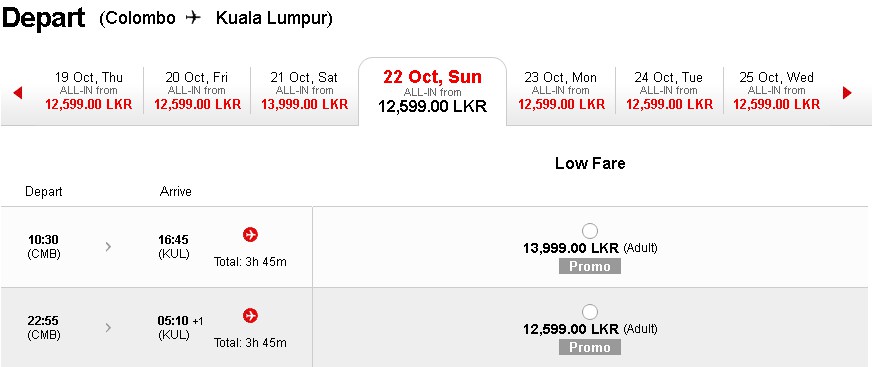Select the 13,999.00 LKR fare radio button
The height and width of the screenshot is (367, 872).
coord(589,231)
